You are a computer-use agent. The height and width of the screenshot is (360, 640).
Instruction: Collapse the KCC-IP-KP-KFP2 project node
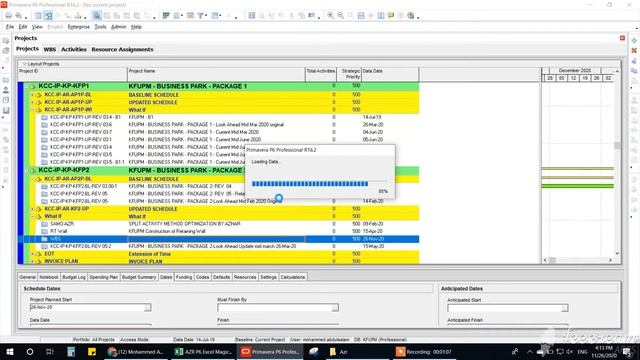[27, 170]
